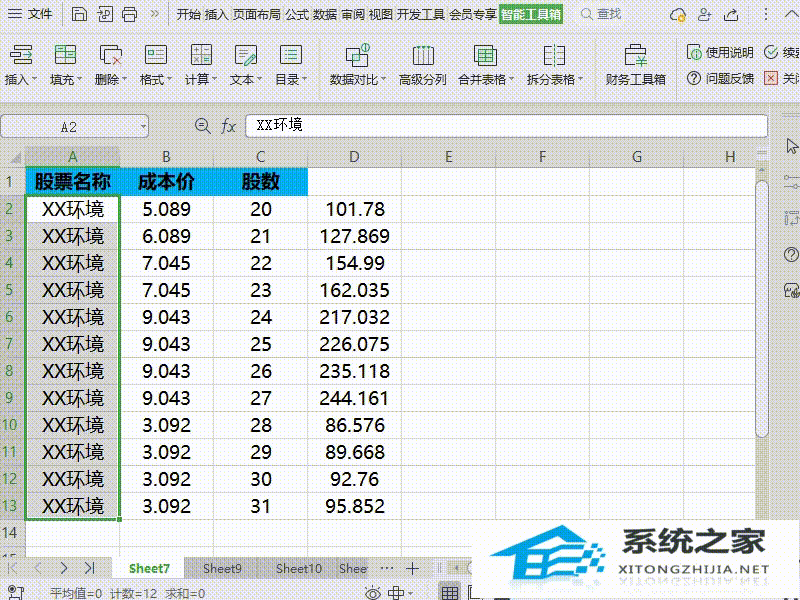Viewport: 800px width, 600px height.
Task: Launch the 财务工具箱 (Finance Toolbox)
Action: pos(635,60)
